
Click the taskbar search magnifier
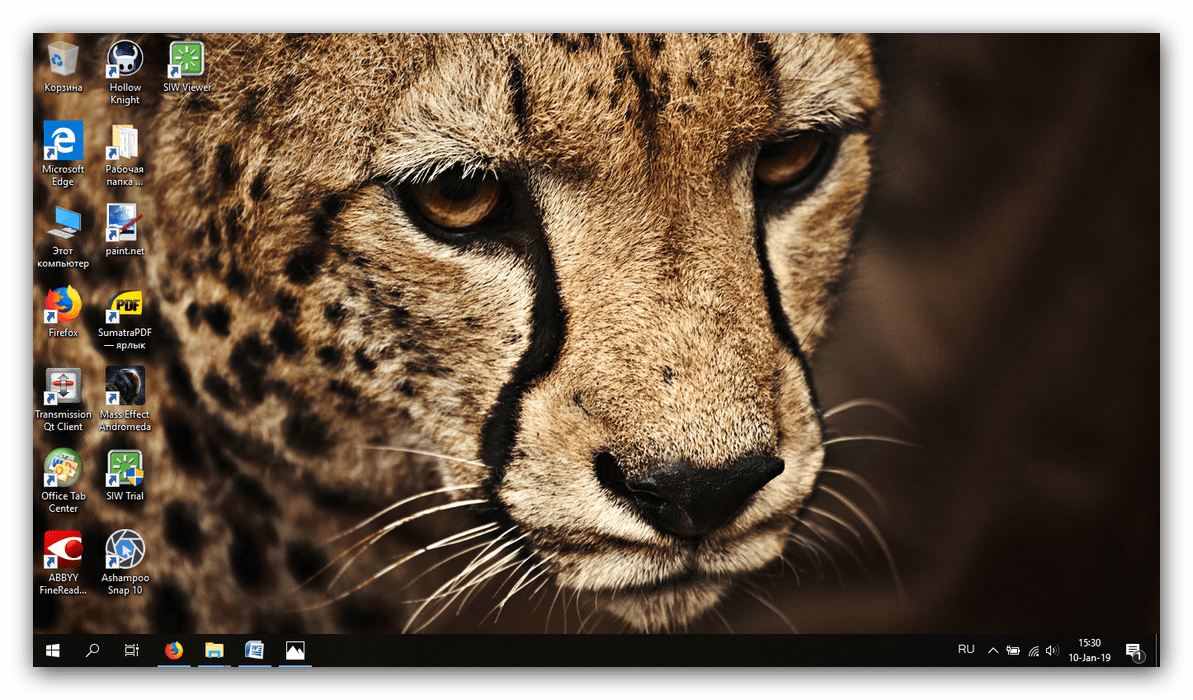tap(92, 650)
